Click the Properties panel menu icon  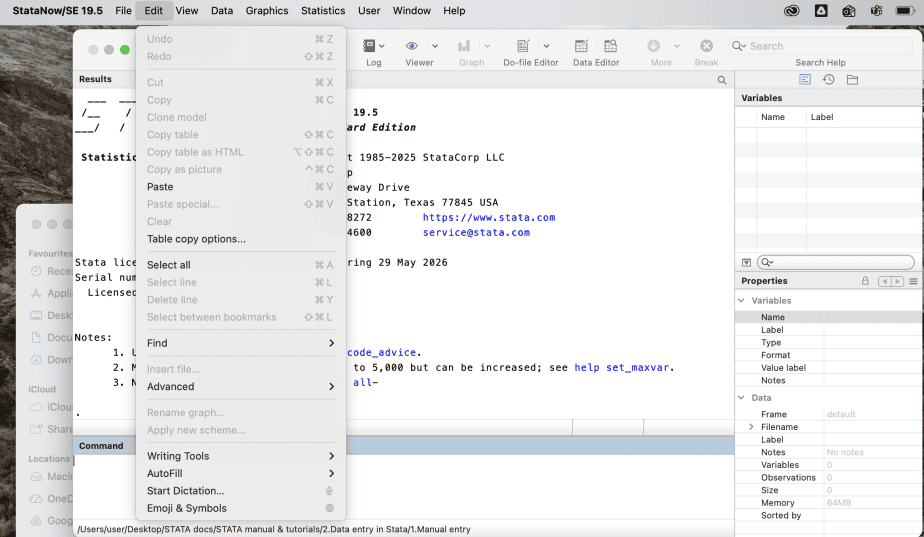pos(913,282)
